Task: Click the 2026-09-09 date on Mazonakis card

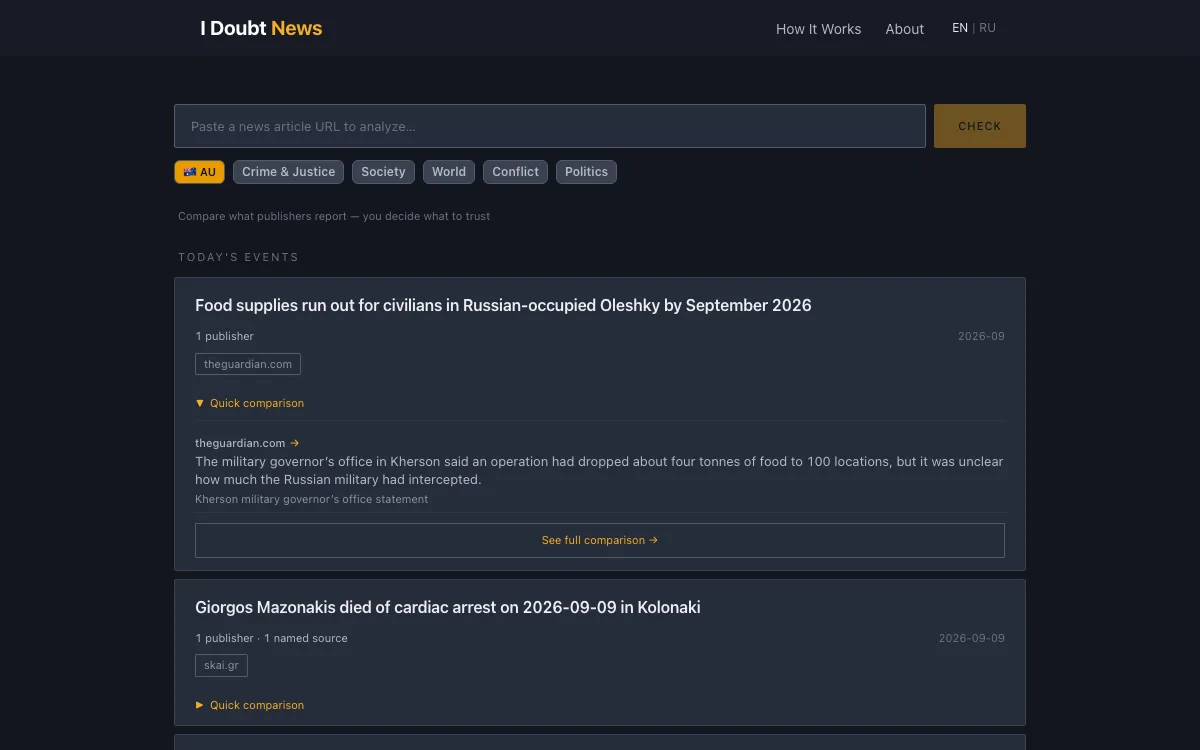Action: [x=972, y=638]
